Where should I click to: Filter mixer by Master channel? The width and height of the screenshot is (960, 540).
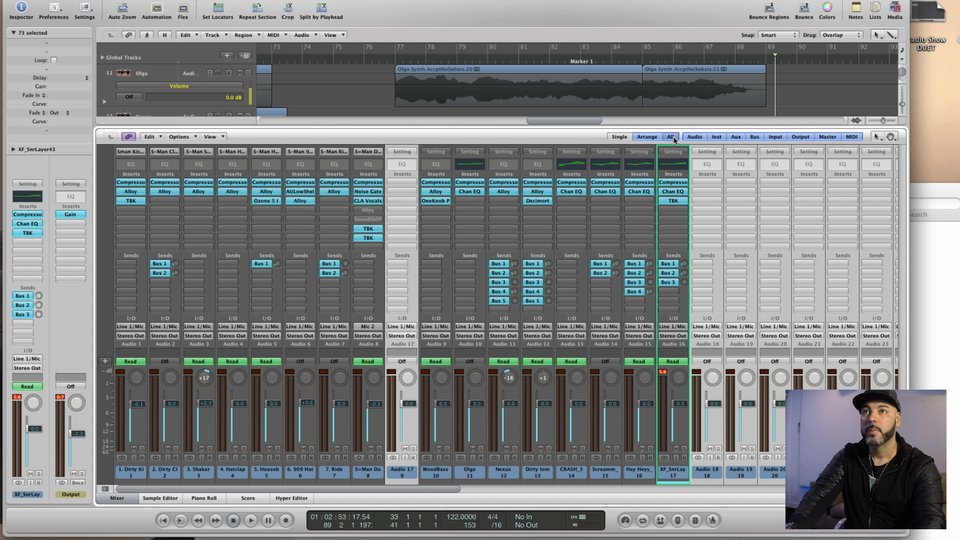coord(827,137)
